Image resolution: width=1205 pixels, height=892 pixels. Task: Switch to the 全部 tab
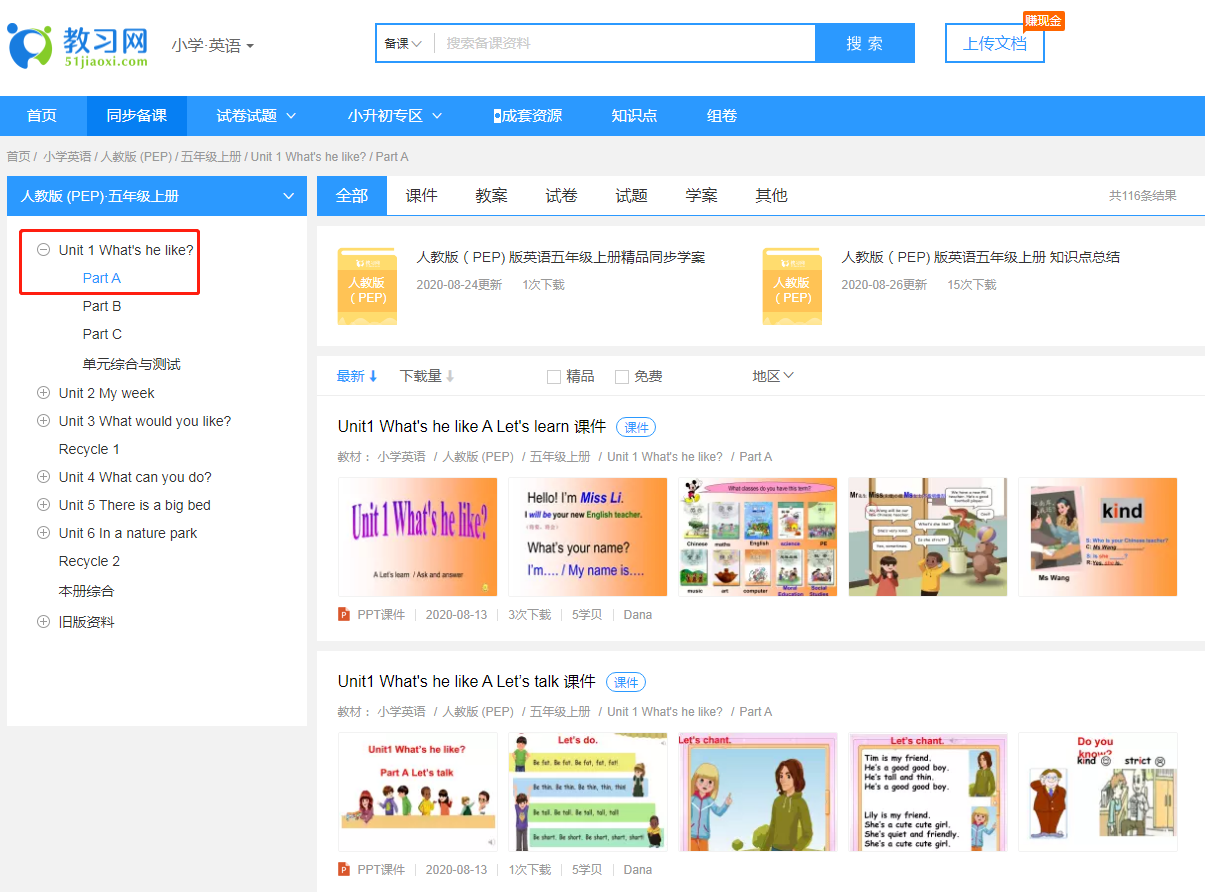coord(352,196)
